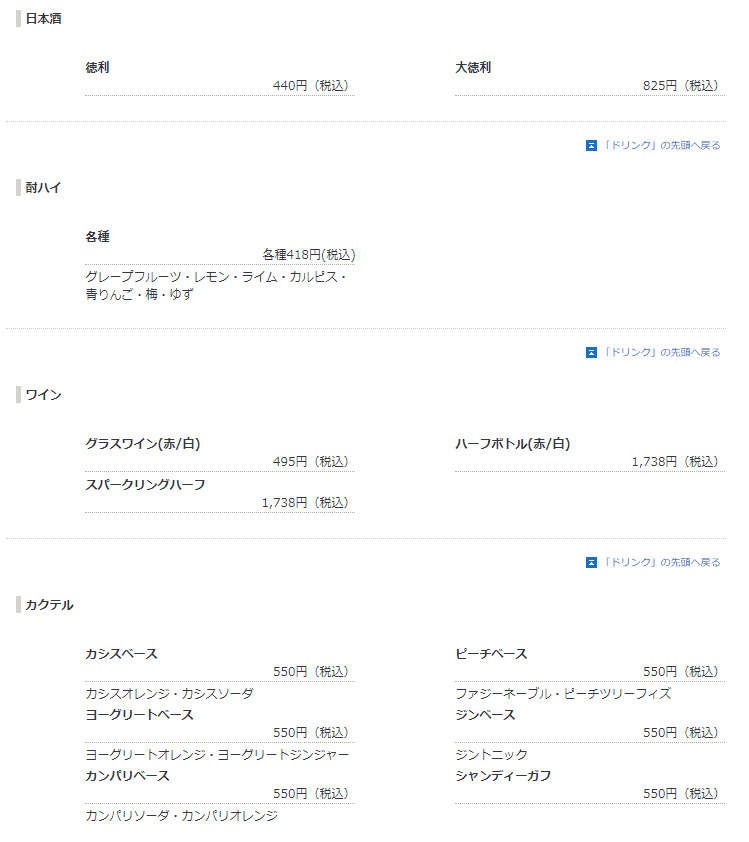Click the カクテル section heading

click(49, 605)
